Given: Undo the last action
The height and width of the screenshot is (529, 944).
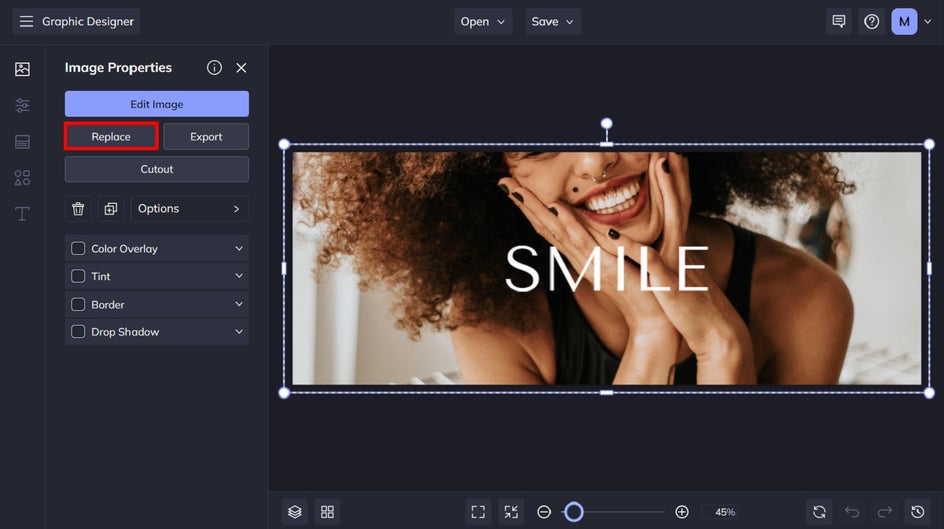Looking at the screenshot, I should 852,512.
